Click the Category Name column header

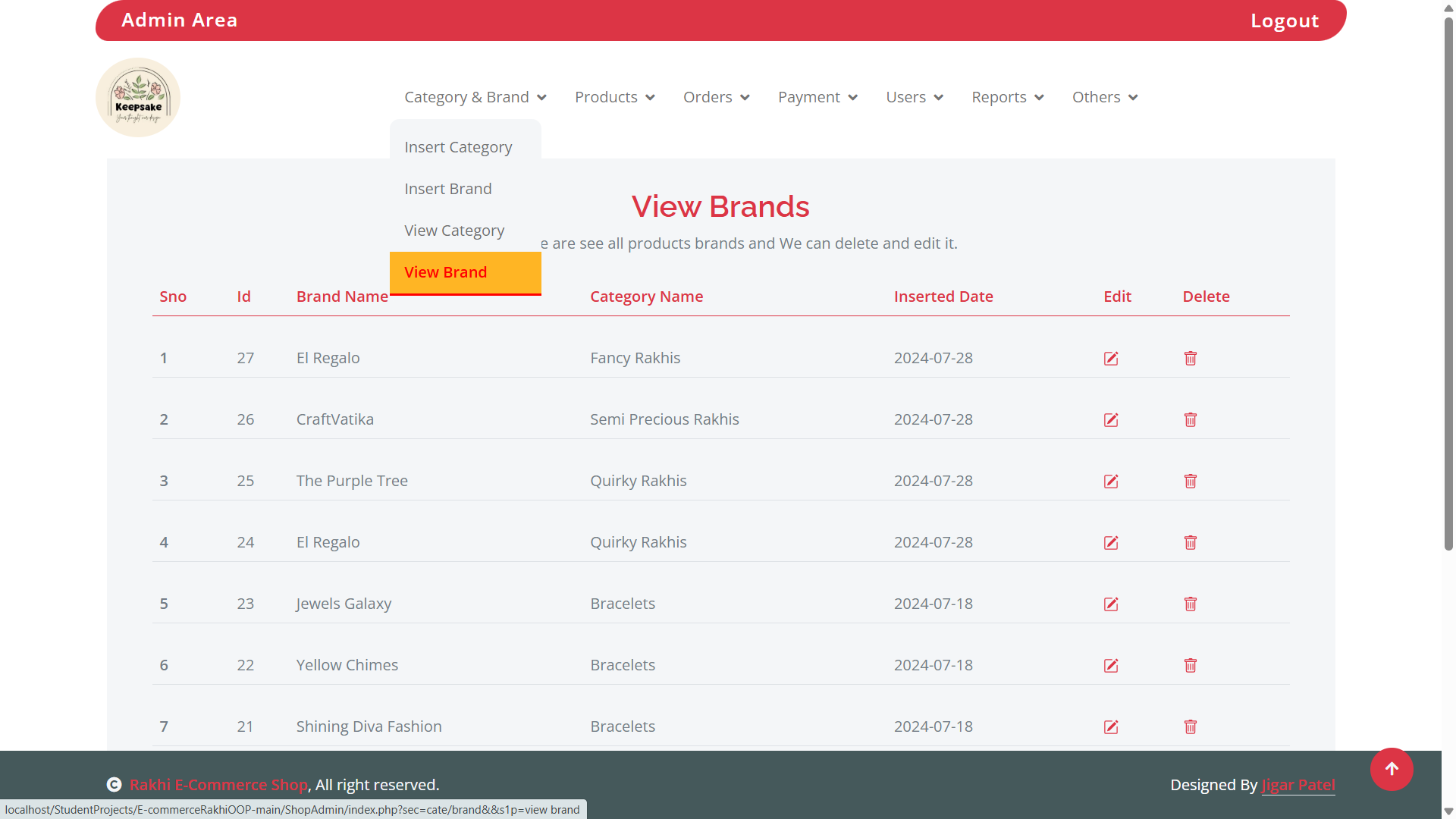pyautogui.click(x=647, y=297)
